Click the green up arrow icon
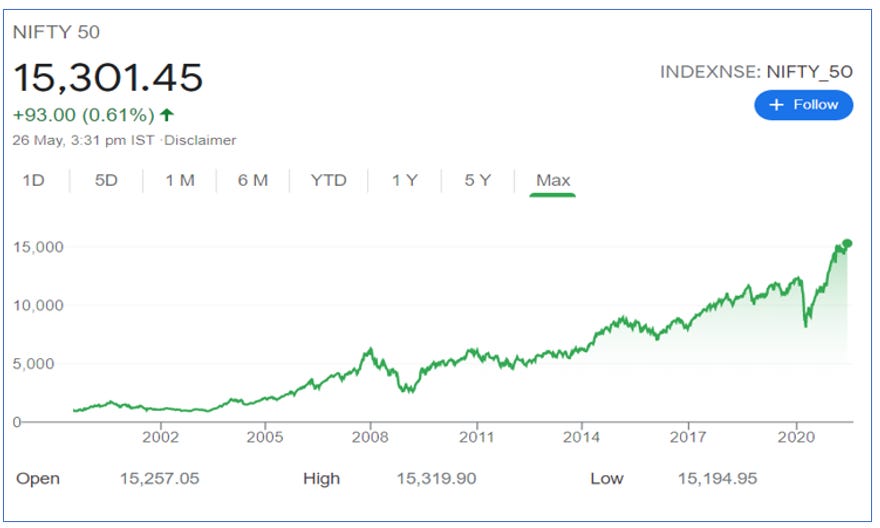This screenshot has height=528, width=880. tap(167, 115)
